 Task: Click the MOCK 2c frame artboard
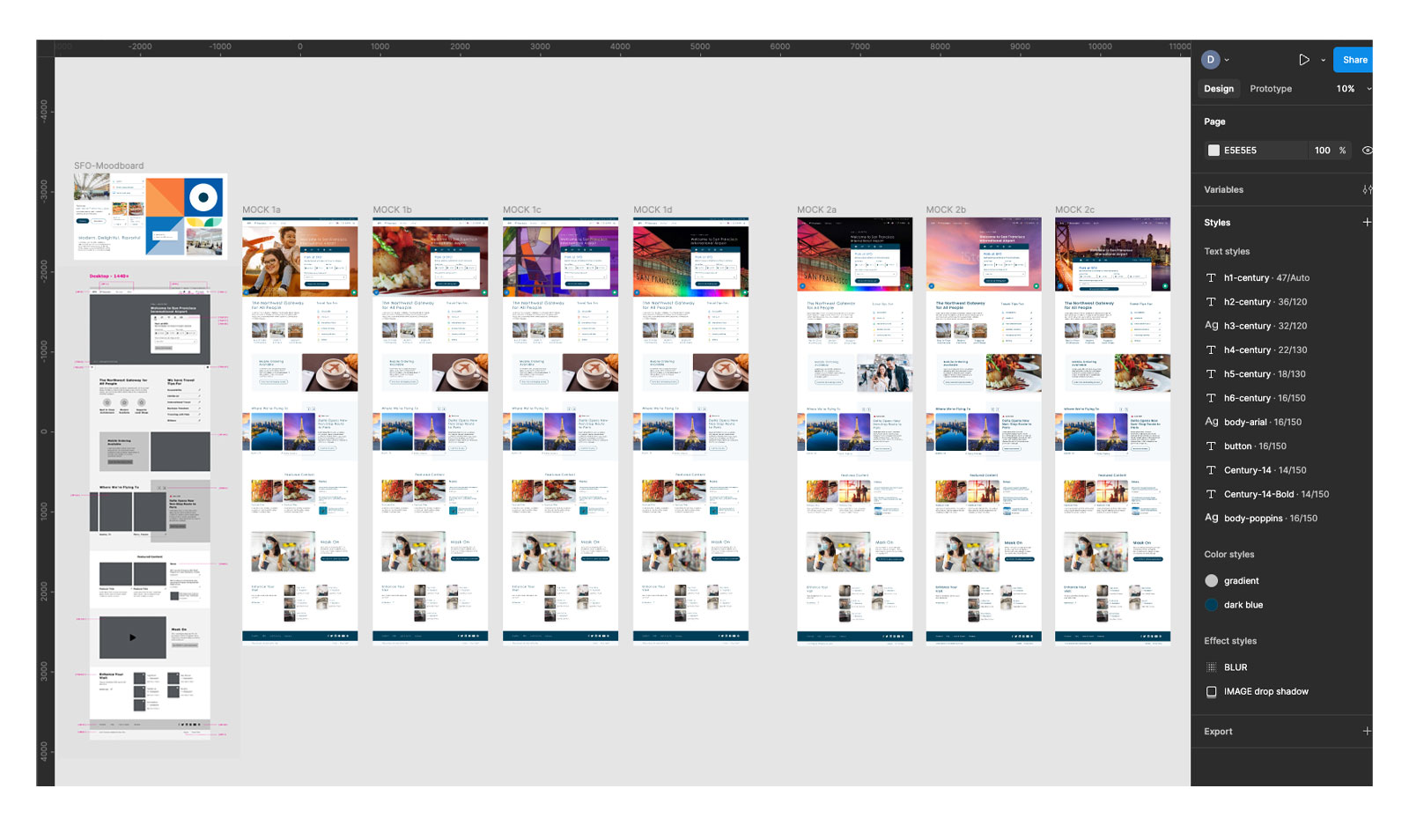[1113, 431]
